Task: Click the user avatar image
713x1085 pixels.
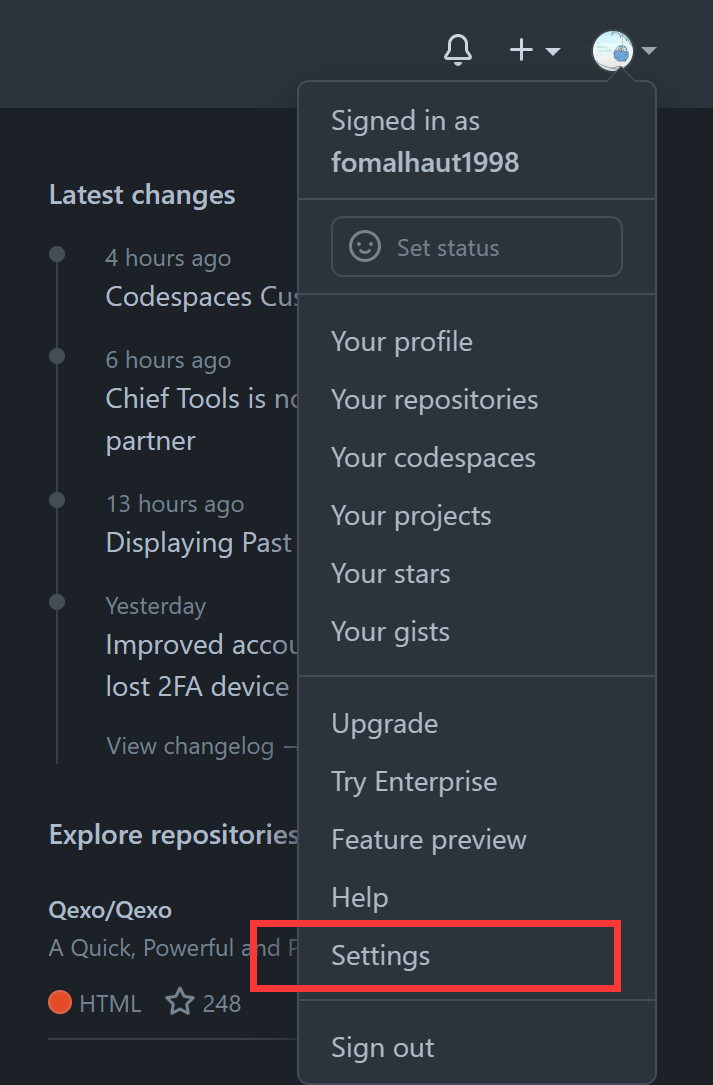Action: 613,50
